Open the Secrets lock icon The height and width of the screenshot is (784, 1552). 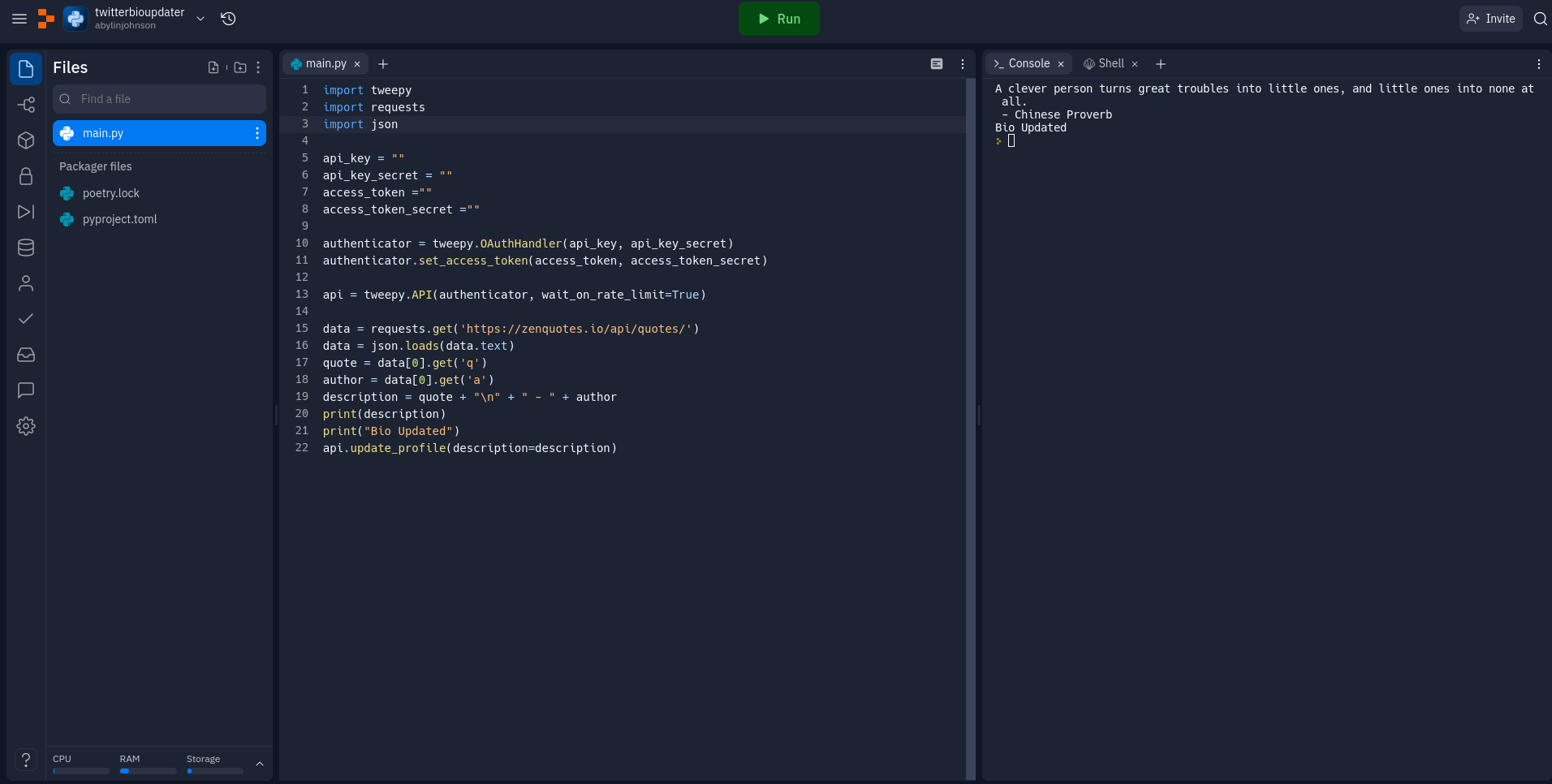coord(26,176)
